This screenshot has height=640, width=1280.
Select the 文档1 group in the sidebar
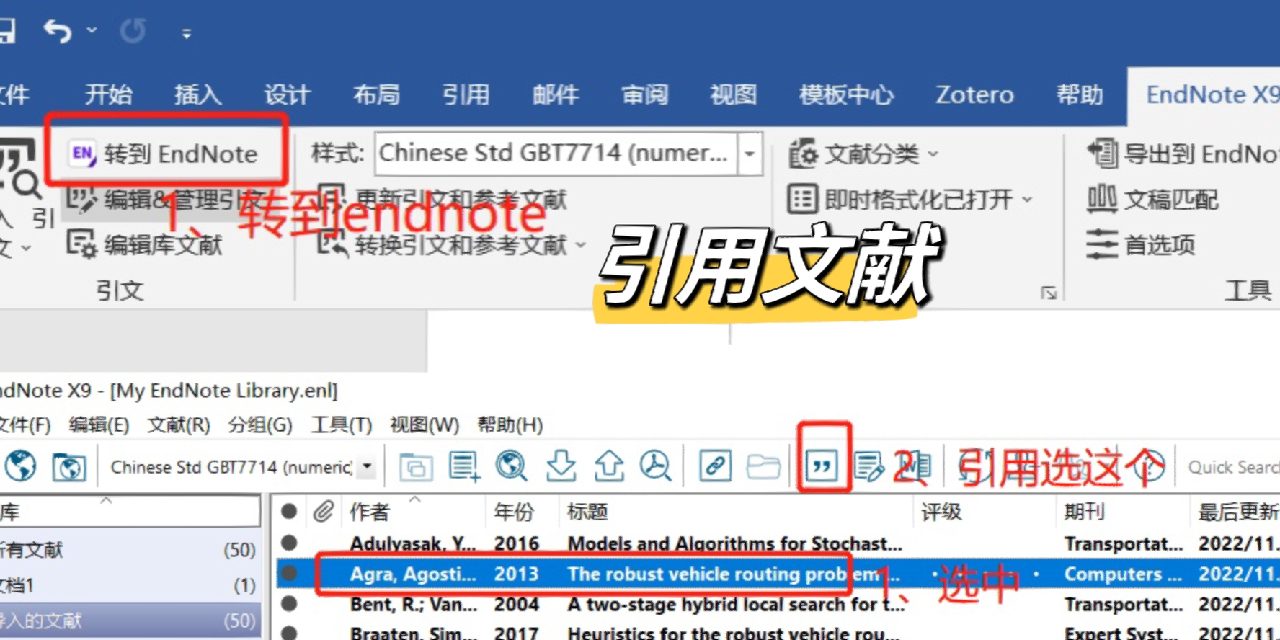click(128, 585)
